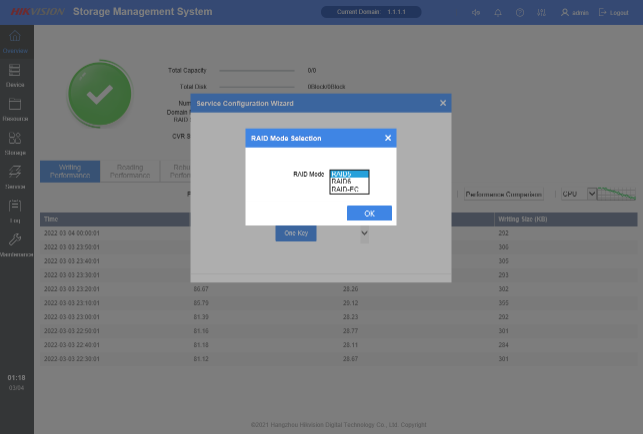Click OK in RAID Mode Selection

point(369,213)
